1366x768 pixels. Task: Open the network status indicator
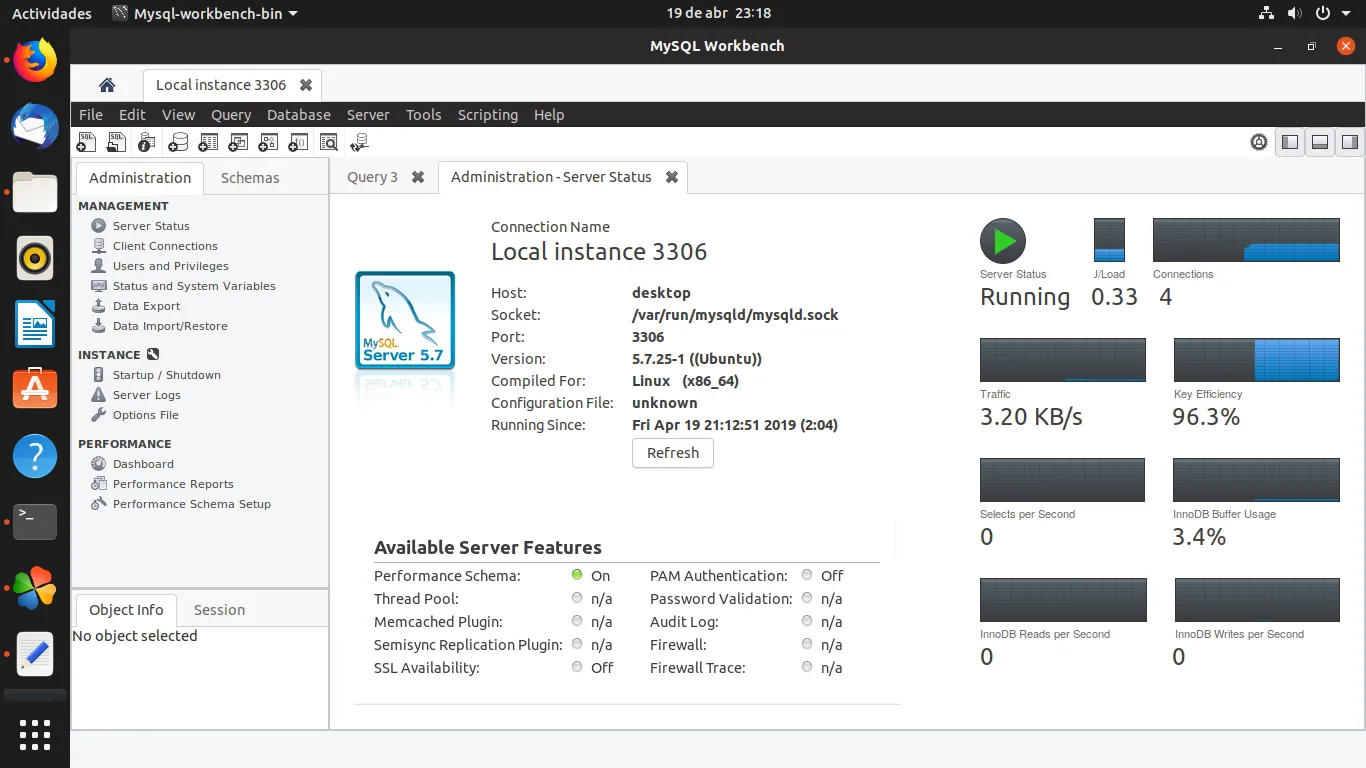[1267, 14]
